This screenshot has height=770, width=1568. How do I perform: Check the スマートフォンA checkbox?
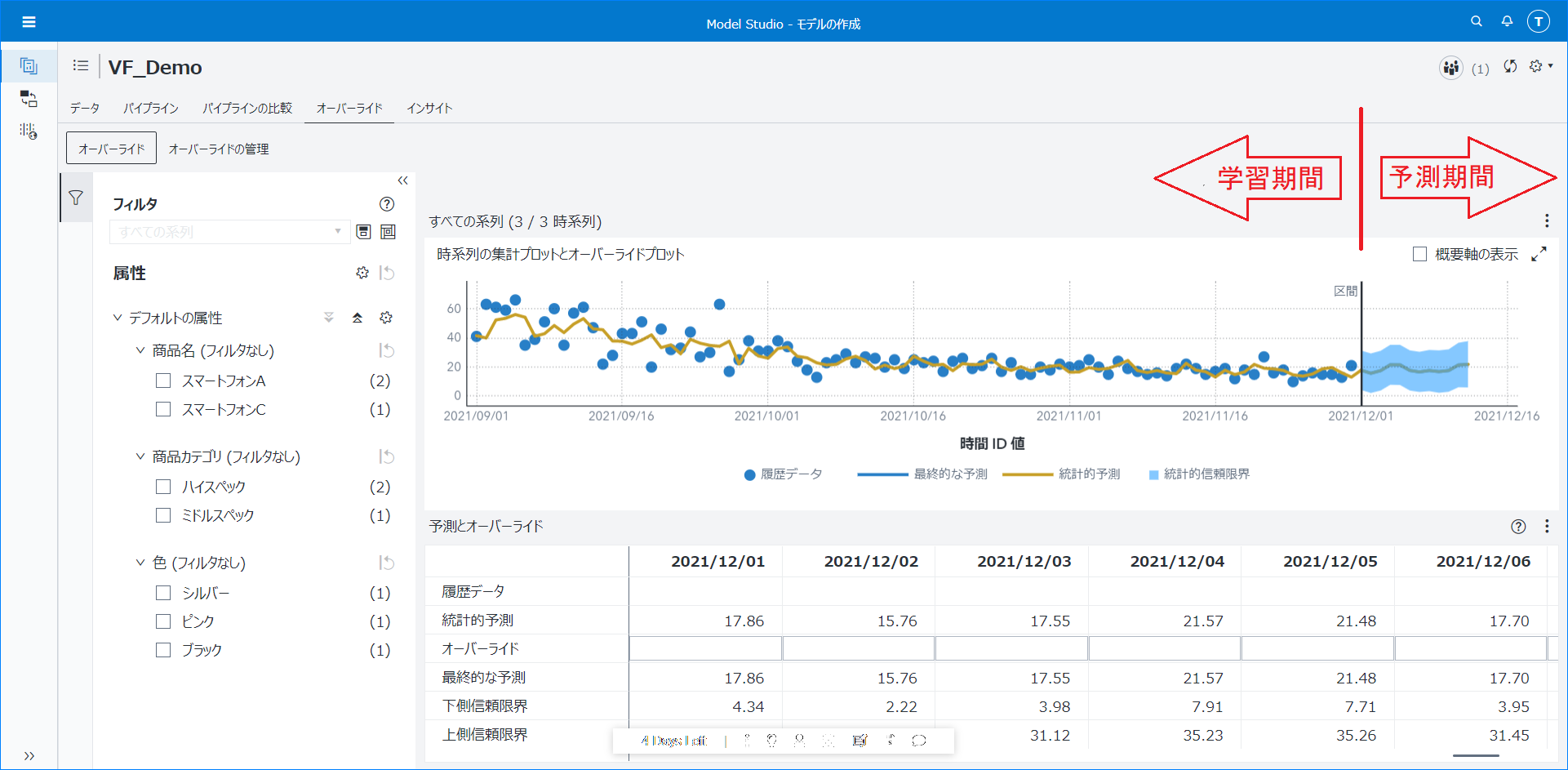(163, 381)
